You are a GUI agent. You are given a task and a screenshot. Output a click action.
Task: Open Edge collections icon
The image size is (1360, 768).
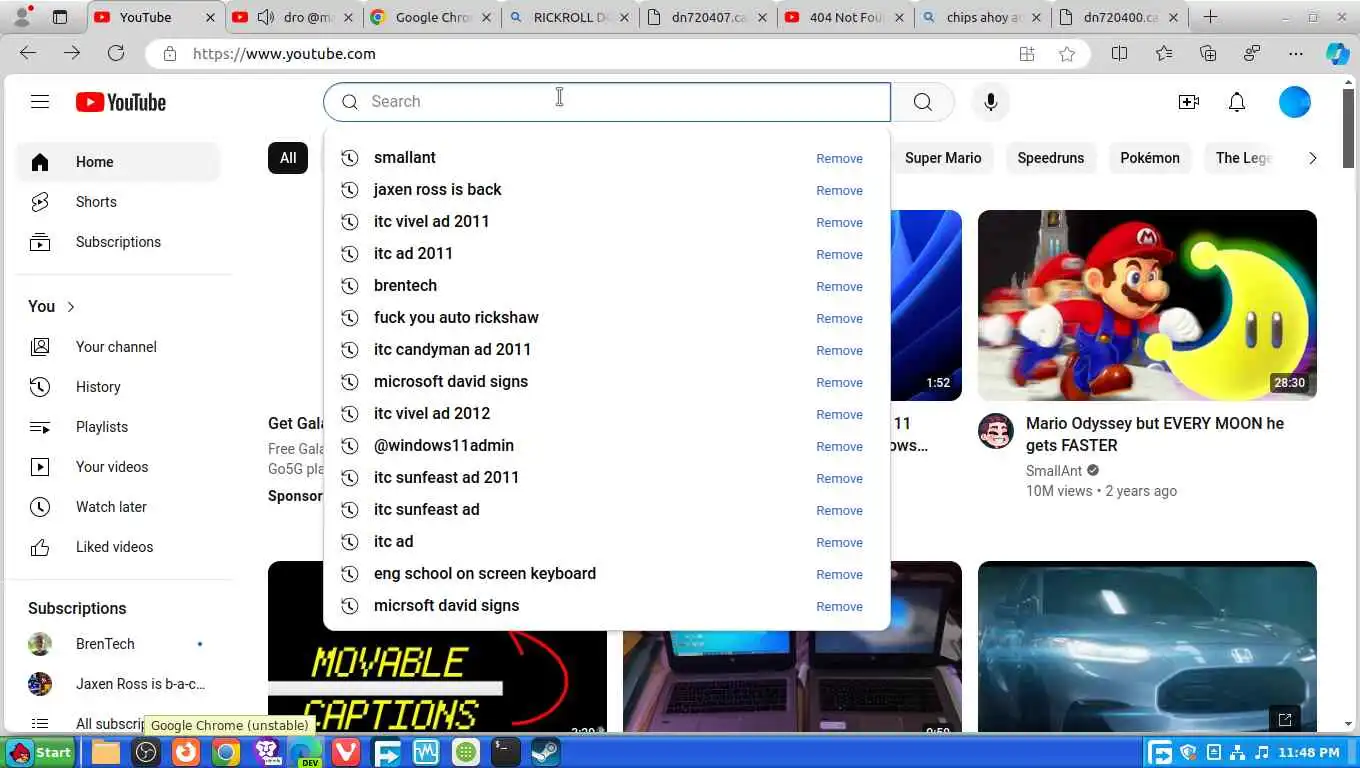tap(1208, 54)
